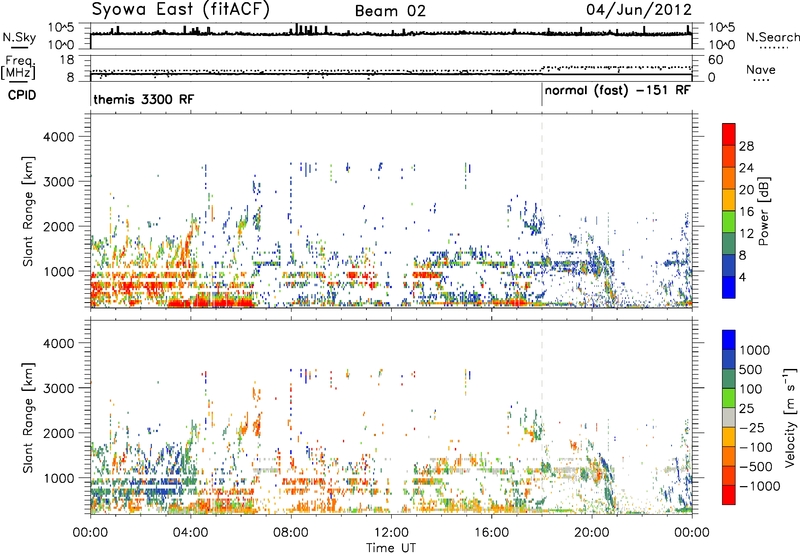Click the "CPID" row label
800x554 pixels.
[x=22, y=95]
